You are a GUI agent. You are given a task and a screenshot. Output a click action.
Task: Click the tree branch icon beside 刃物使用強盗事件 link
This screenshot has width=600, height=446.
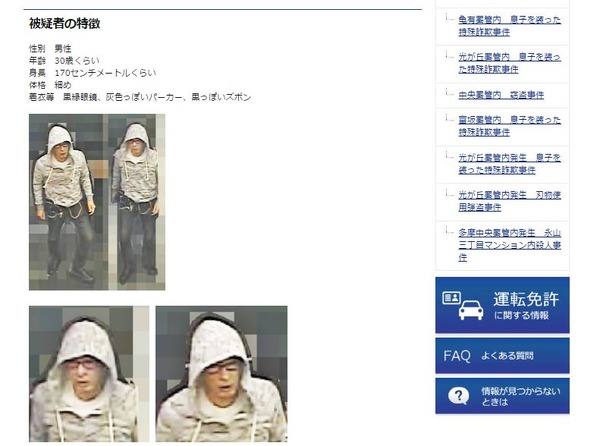point(449,193)
